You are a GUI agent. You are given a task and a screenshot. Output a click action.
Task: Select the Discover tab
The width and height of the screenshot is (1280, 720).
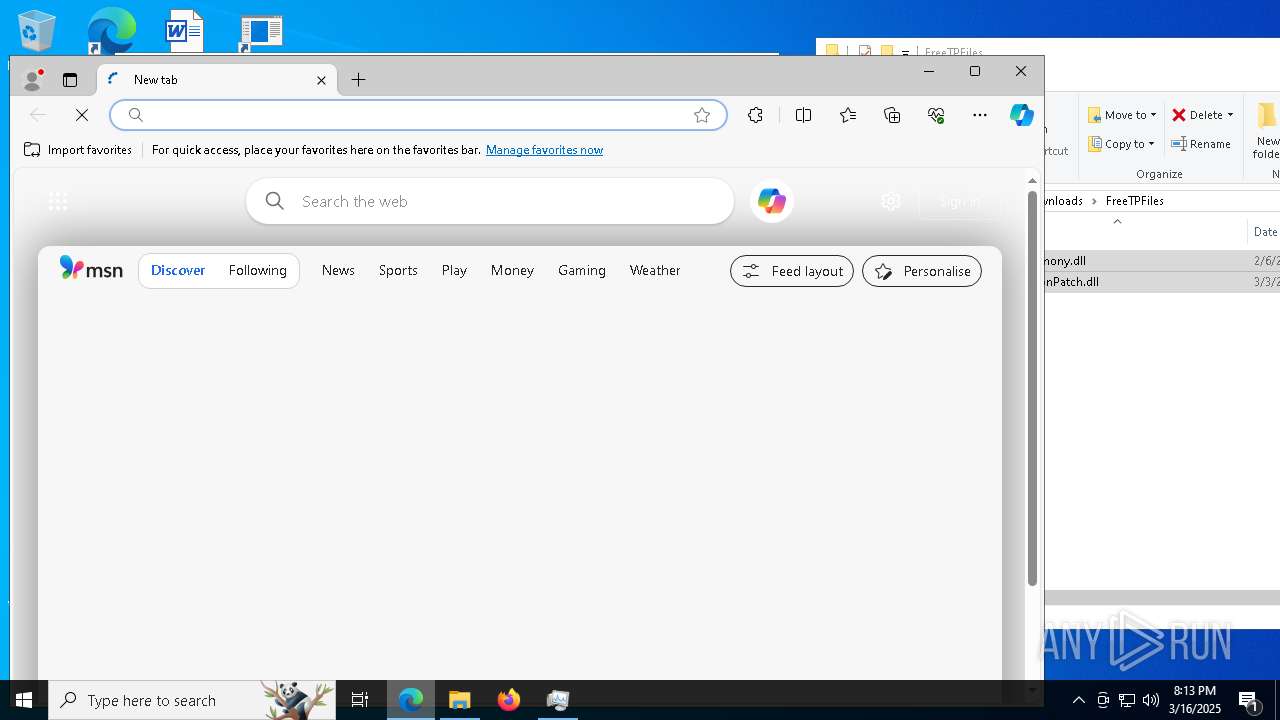tap(178, 270)
